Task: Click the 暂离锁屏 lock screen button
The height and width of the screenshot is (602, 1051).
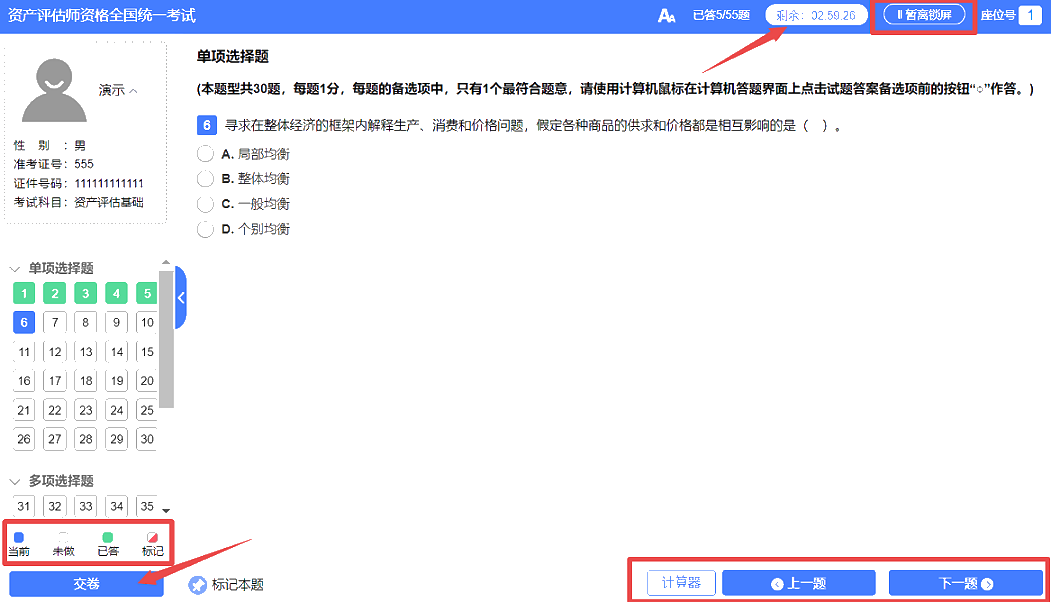Action: point(924,15)
